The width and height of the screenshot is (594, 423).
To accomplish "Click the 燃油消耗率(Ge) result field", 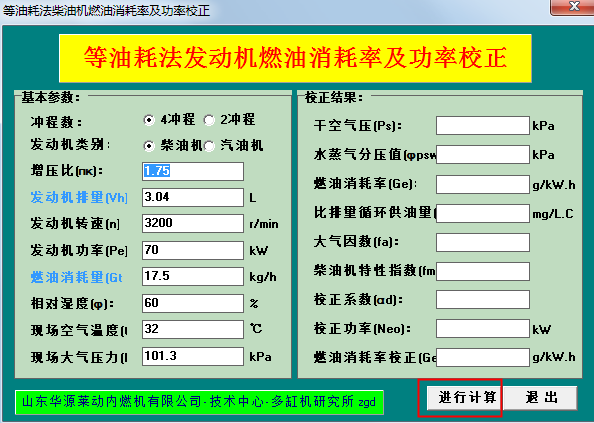I will [483, 184].
